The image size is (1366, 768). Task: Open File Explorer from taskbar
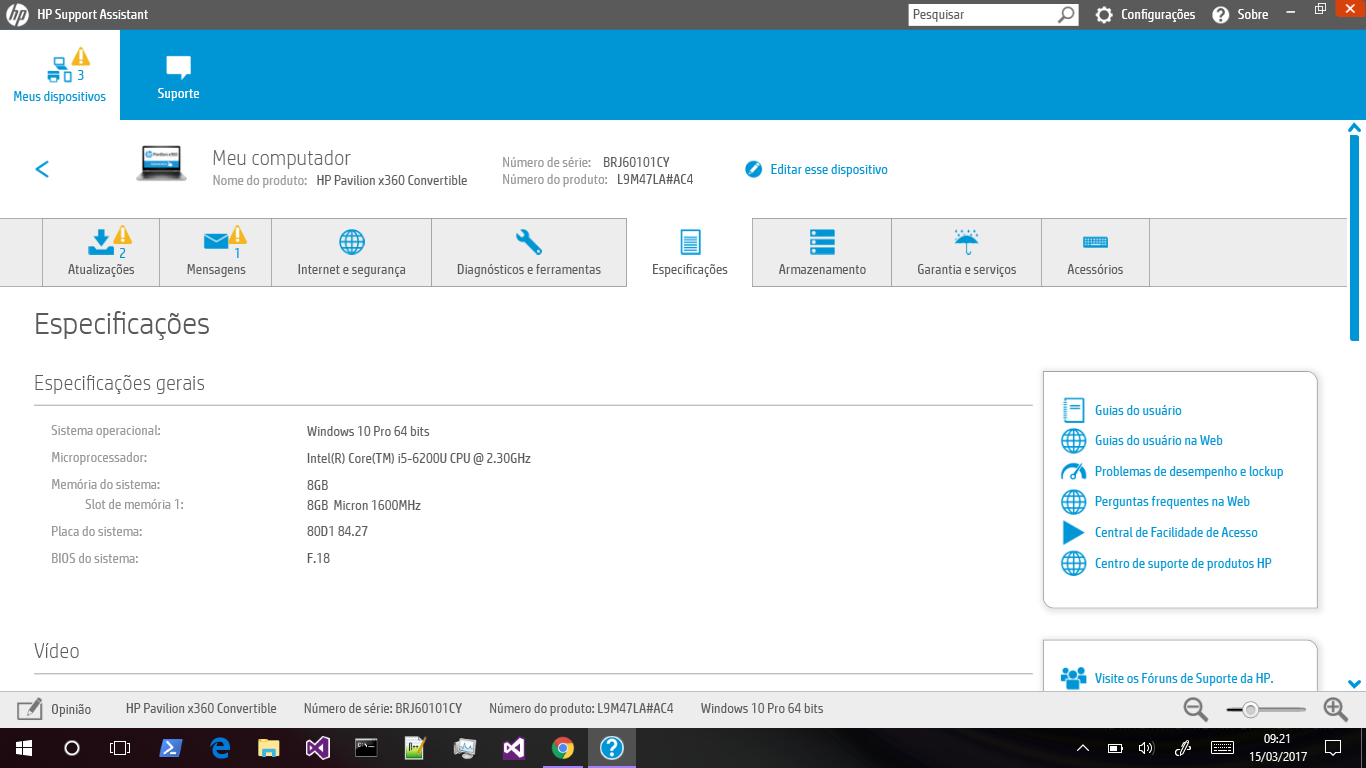269,748
